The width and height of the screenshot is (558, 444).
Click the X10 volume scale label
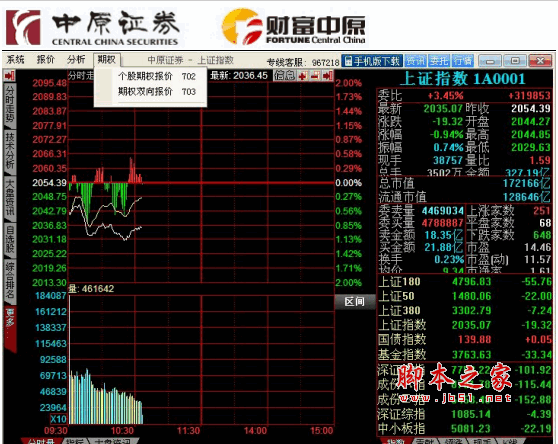click(58, 419)
